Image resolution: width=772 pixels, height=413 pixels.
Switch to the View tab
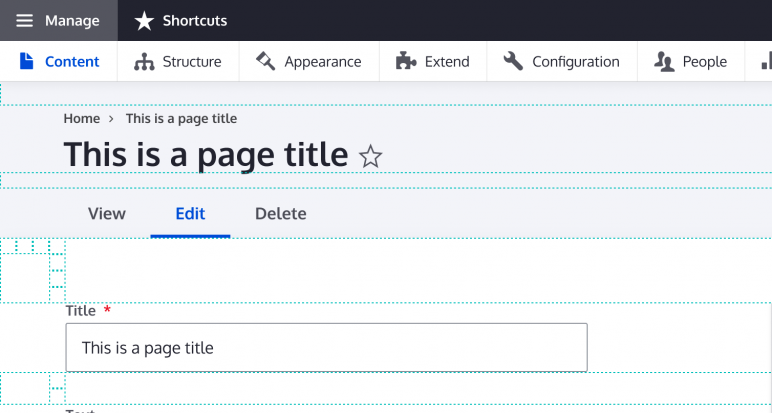click(x=107, y=213)
